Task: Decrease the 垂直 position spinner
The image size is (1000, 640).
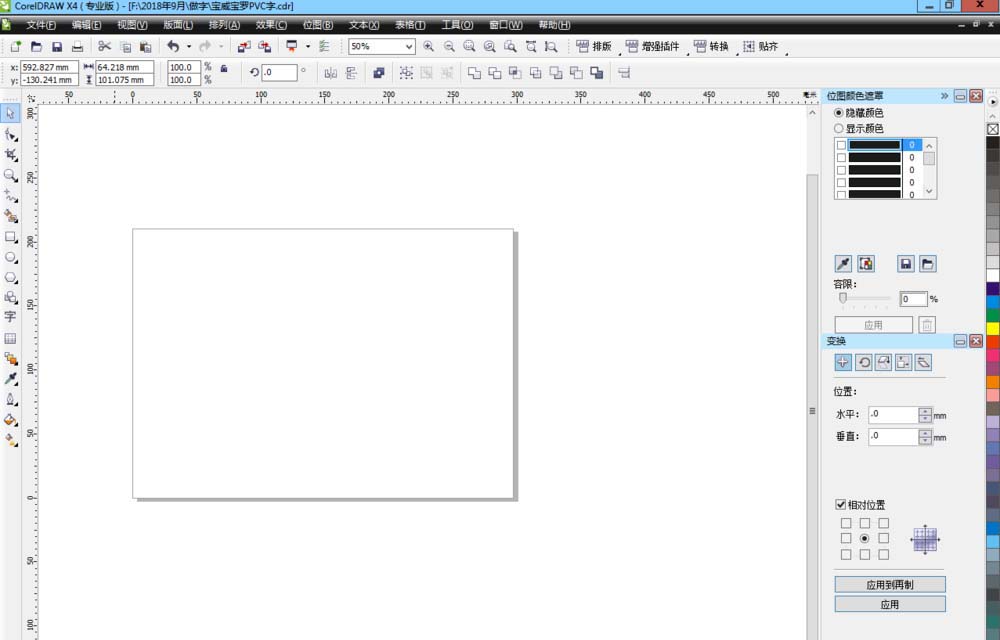Action: [x=925, y=440]
